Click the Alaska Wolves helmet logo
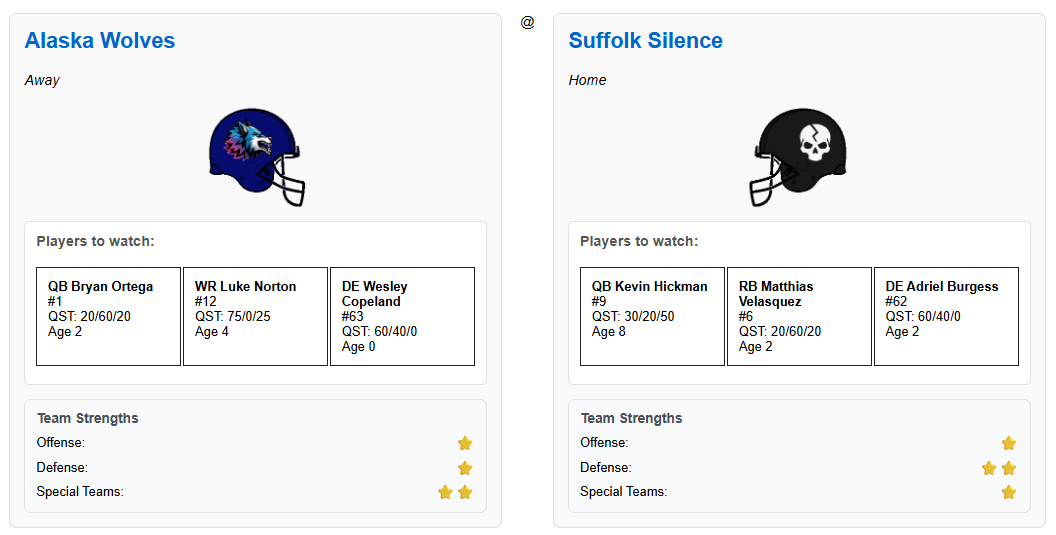Viewport: 1056px width, 535px height. click(x=256, y=158)
